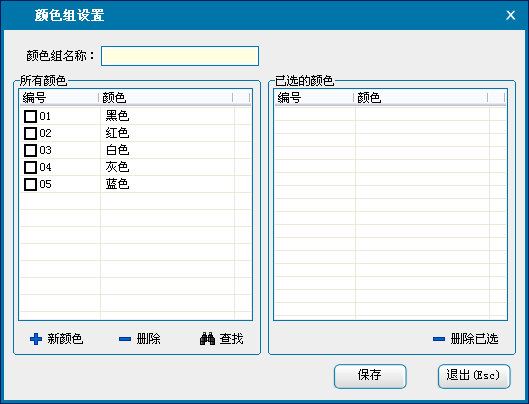Click the 新颜色 button label
Viewport: 529px width, 404px height.
coord(65,339)
